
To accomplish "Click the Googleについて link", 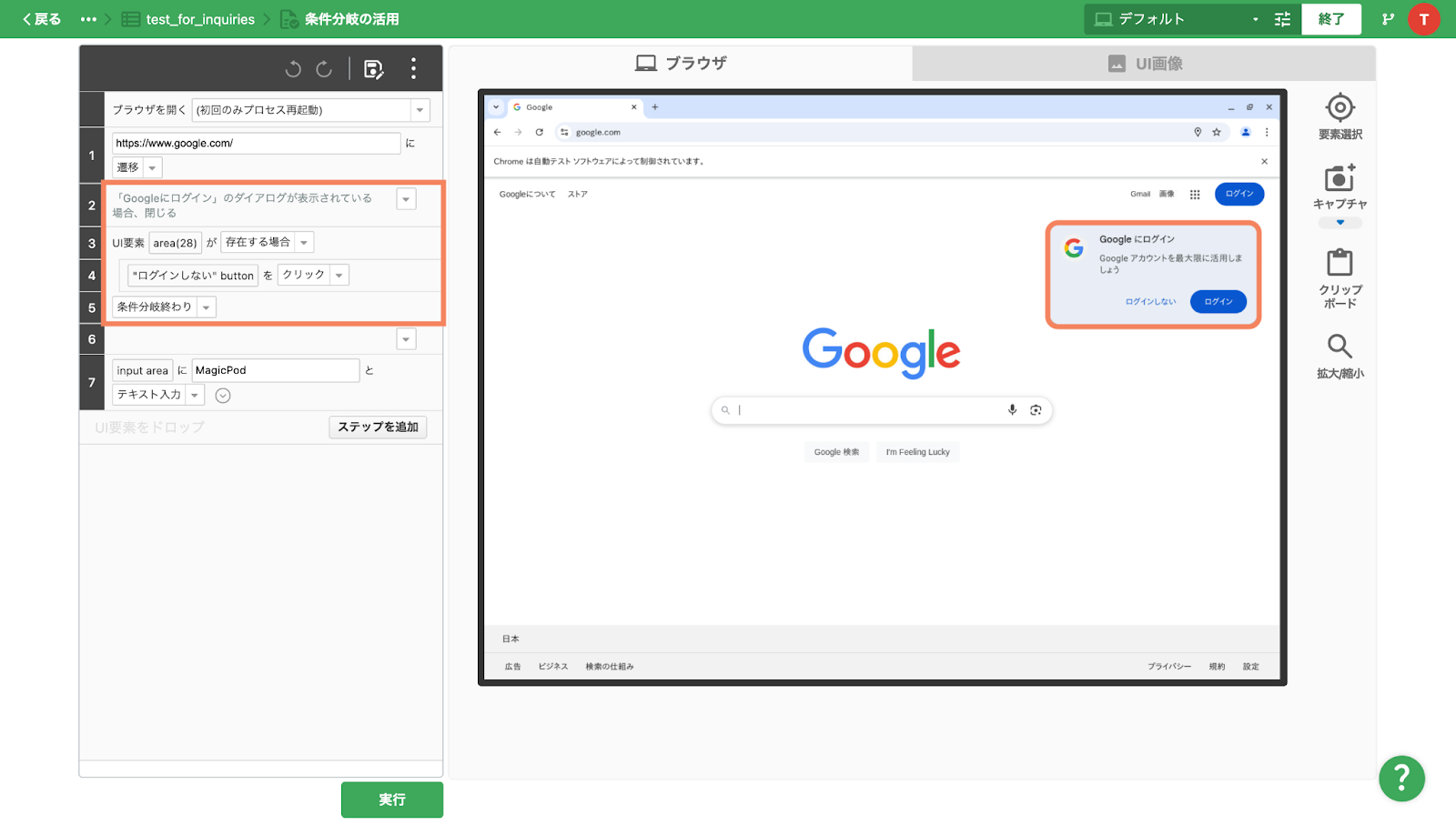I will click(x=528, y=194).
